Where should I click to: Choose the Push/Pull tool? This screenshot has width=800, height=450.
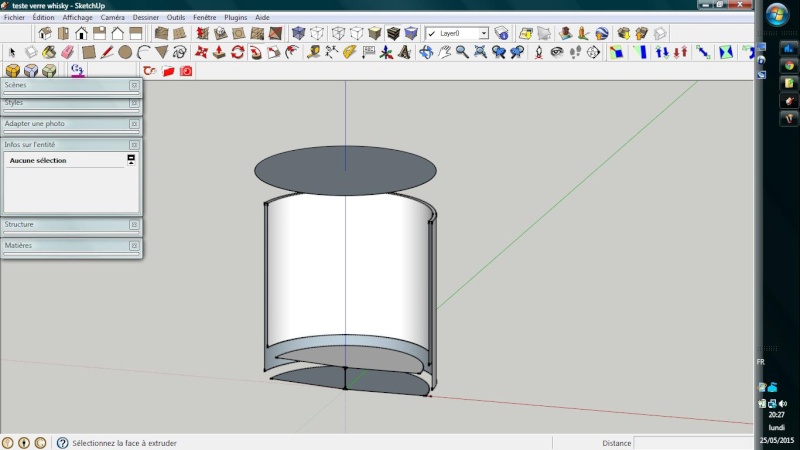pyautogui.click(x=219, y=52)
